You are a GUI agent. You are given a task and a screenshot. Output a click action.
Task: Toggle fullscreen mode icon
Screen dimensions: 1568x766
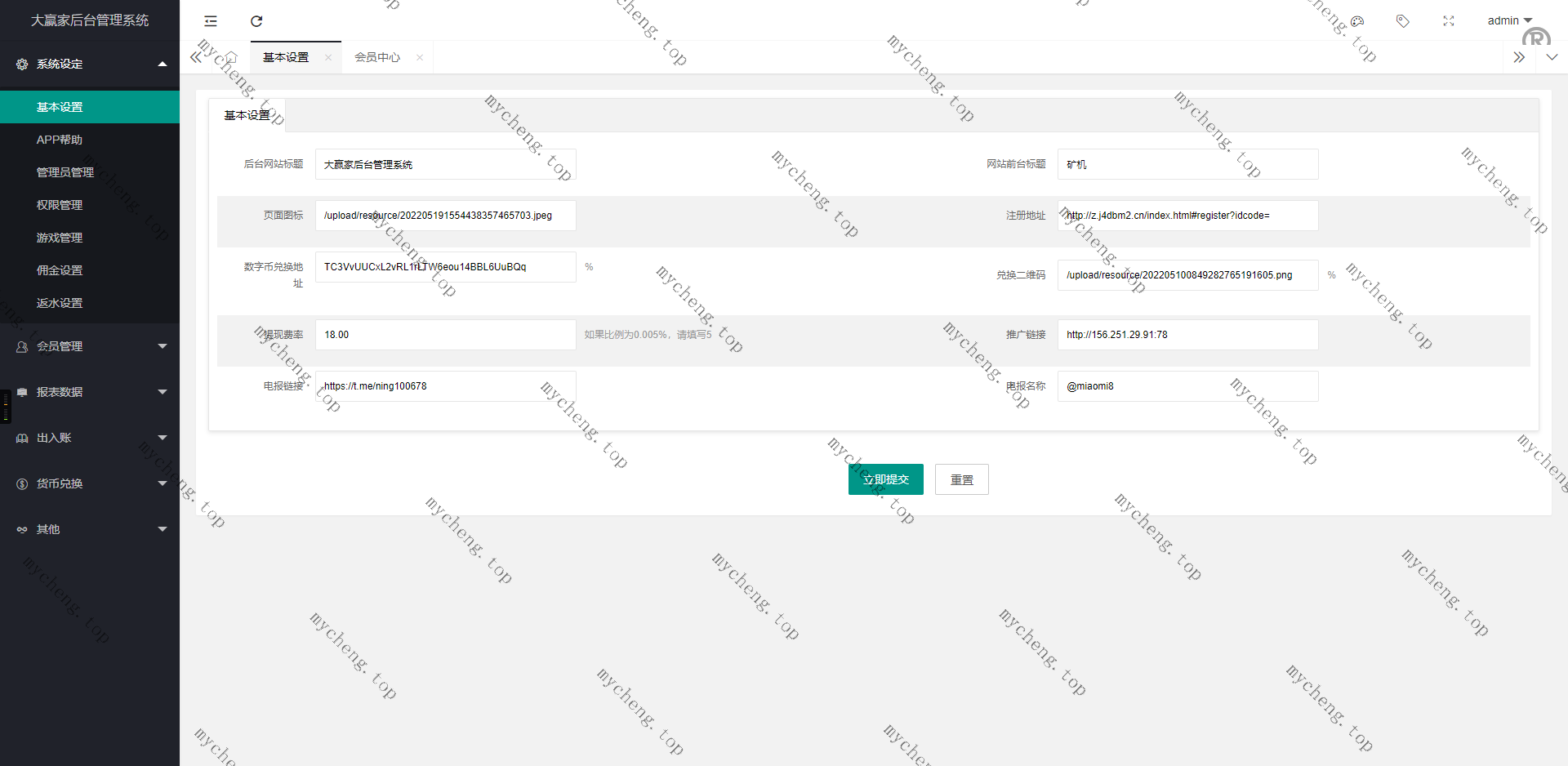click(1449, 21)
